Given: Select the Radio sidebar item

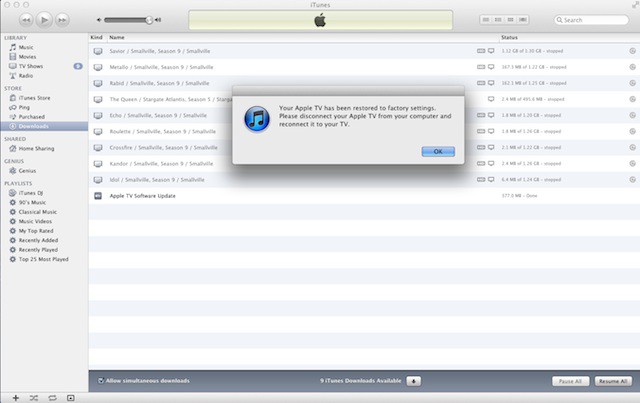Looking at the screenshot, I should pyautogui.click(x=26, y=74).
